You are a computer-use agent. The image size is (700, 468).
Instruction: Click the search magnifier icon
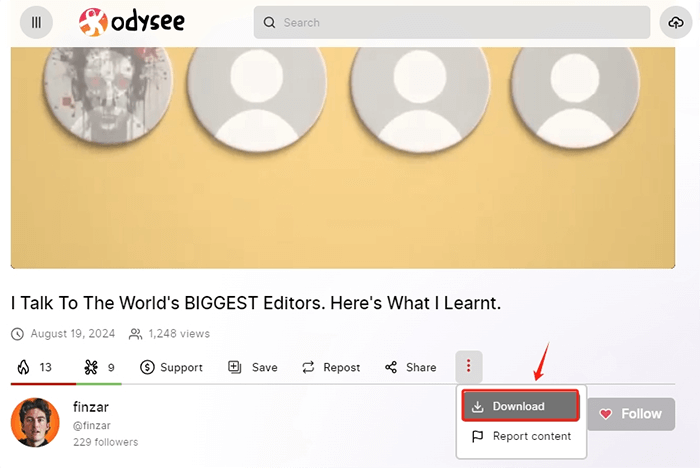[x=269, y=22]
